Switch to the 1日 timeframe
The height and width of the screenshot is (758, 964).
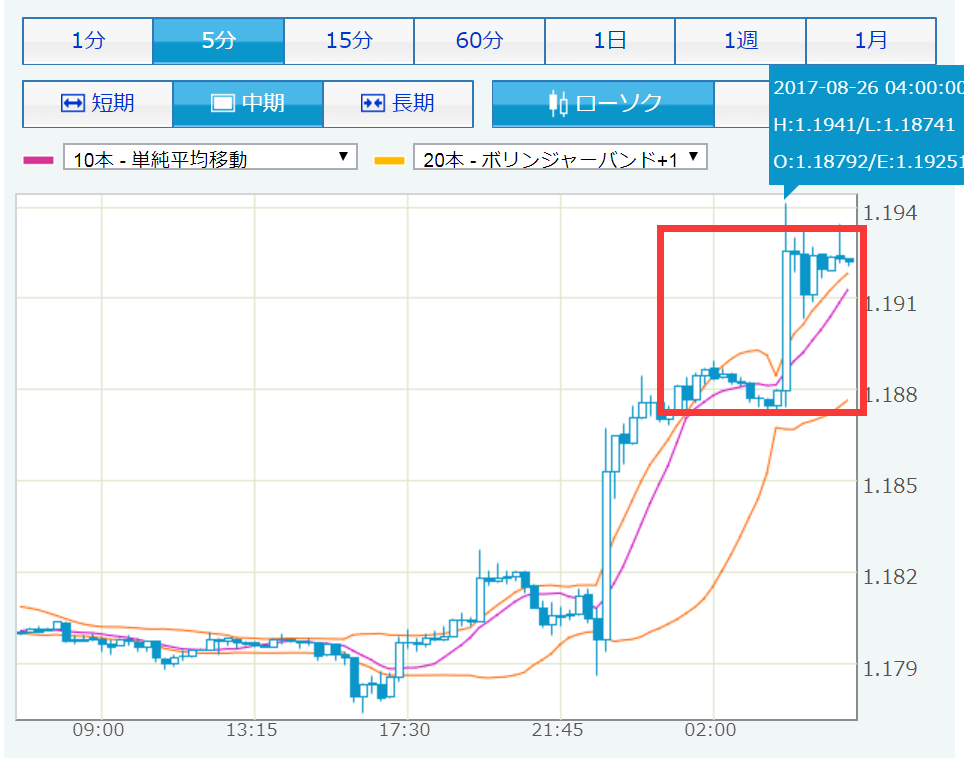(610, 41)
